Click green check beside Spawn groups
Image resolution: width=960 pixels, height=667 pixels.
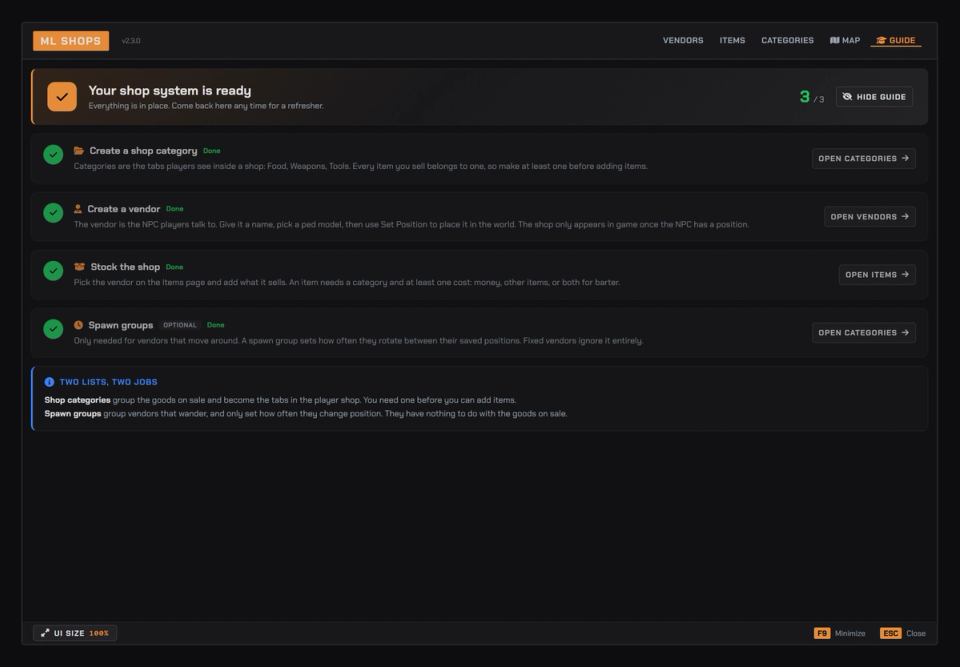pyautogui.click(x=53, y=329)
